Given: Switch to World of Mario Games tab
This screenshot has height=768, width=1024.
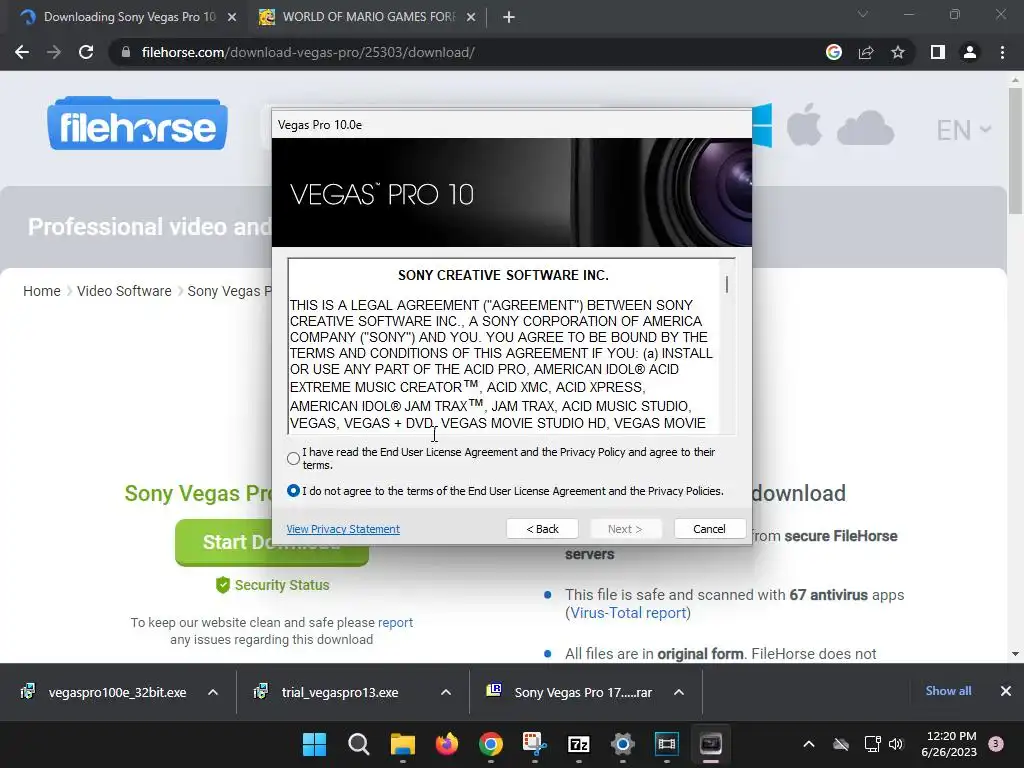Looking at the screenshot, I should point(369,17).
